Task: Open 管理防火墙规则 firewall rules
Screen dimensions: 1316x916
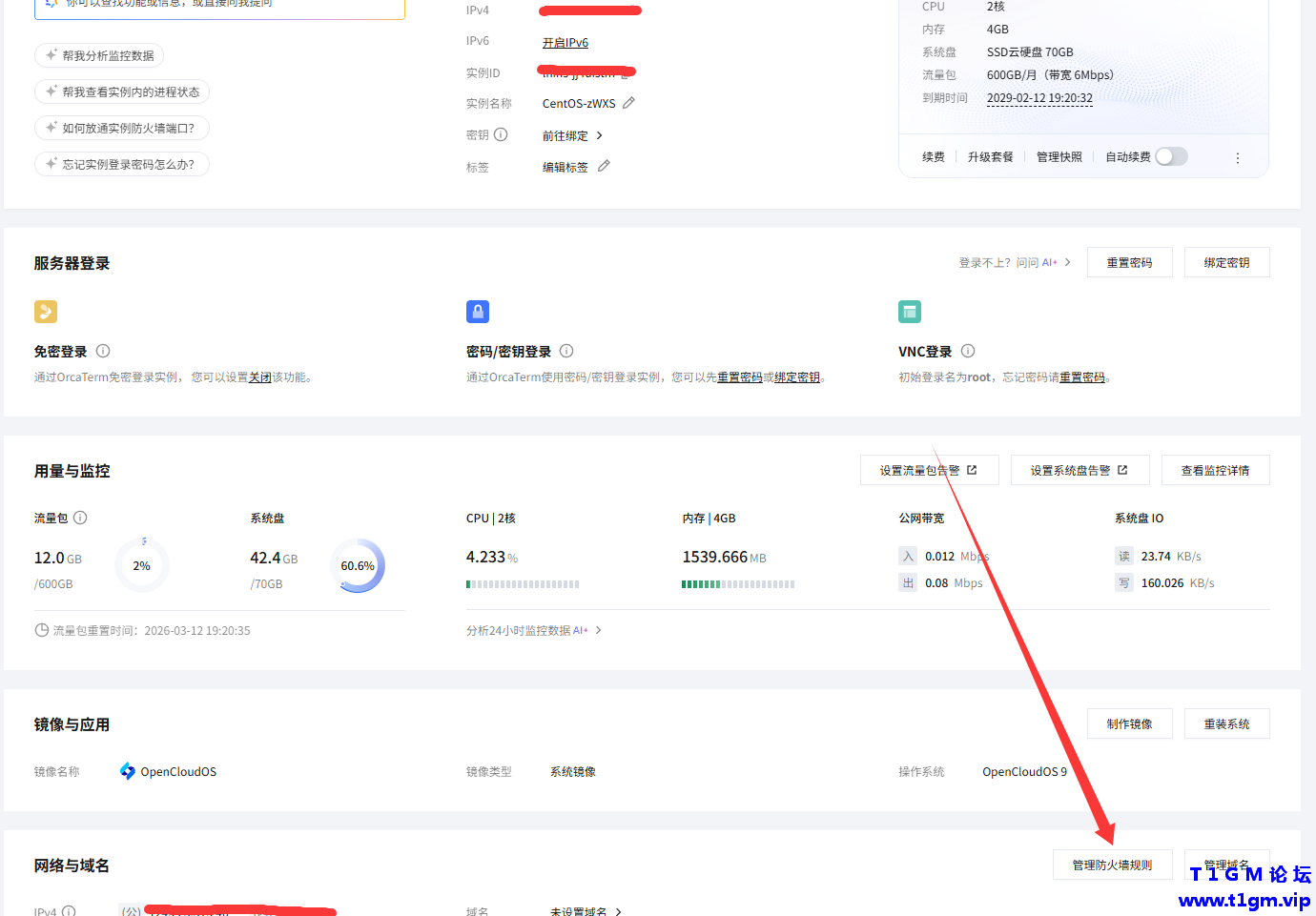Action: [1112, 865]
